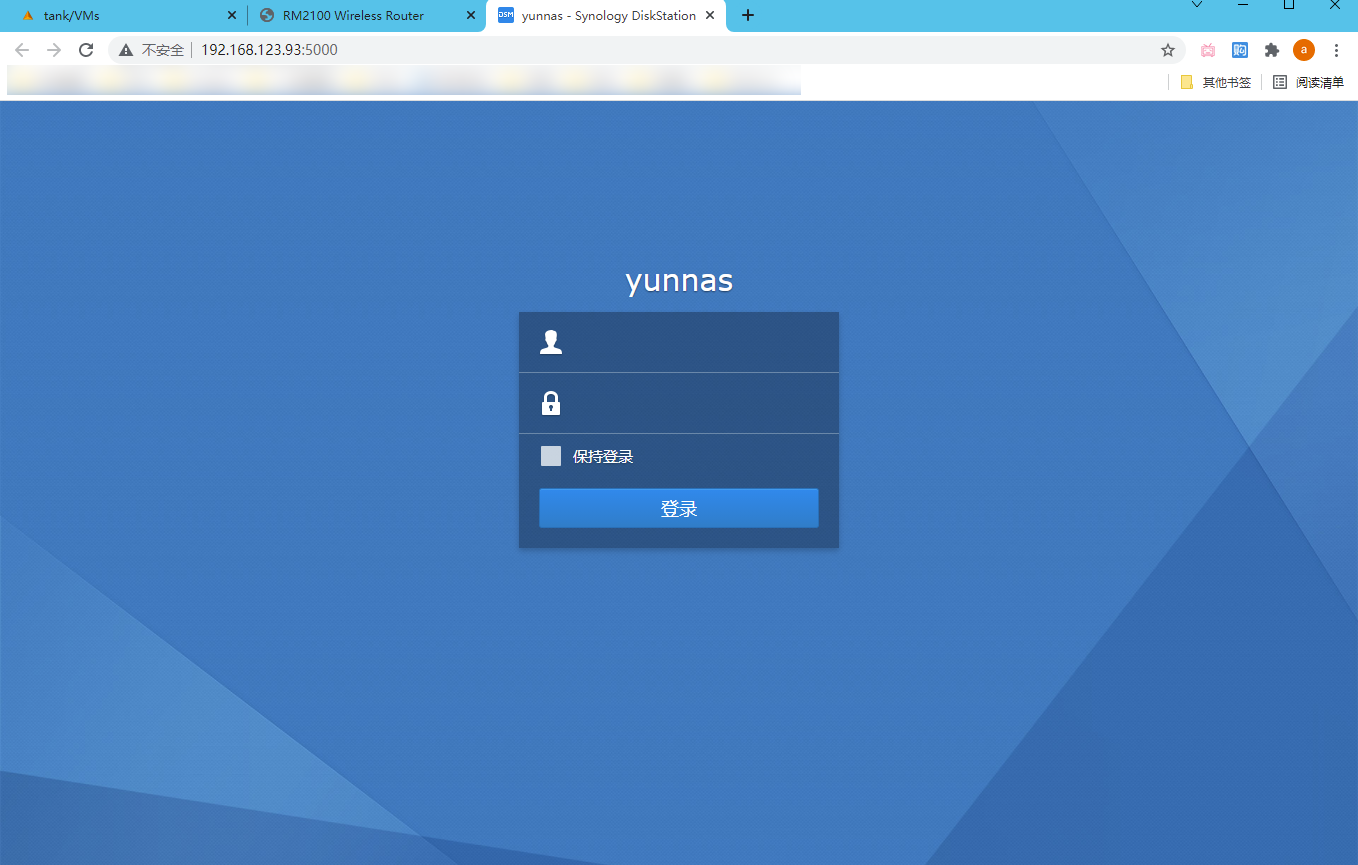Switch to the tank/VMs tab
Screen dimensions: 1358x865
[123, 16]
